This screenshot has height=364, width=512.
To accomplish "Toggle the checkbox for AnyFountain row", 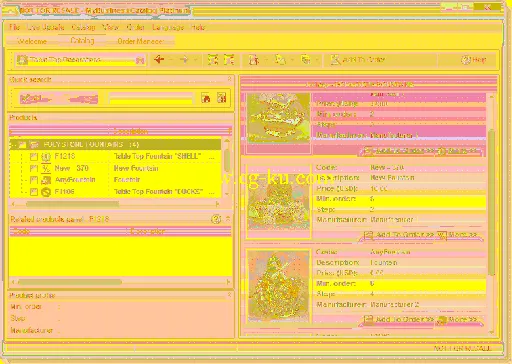I will point(34,180).
